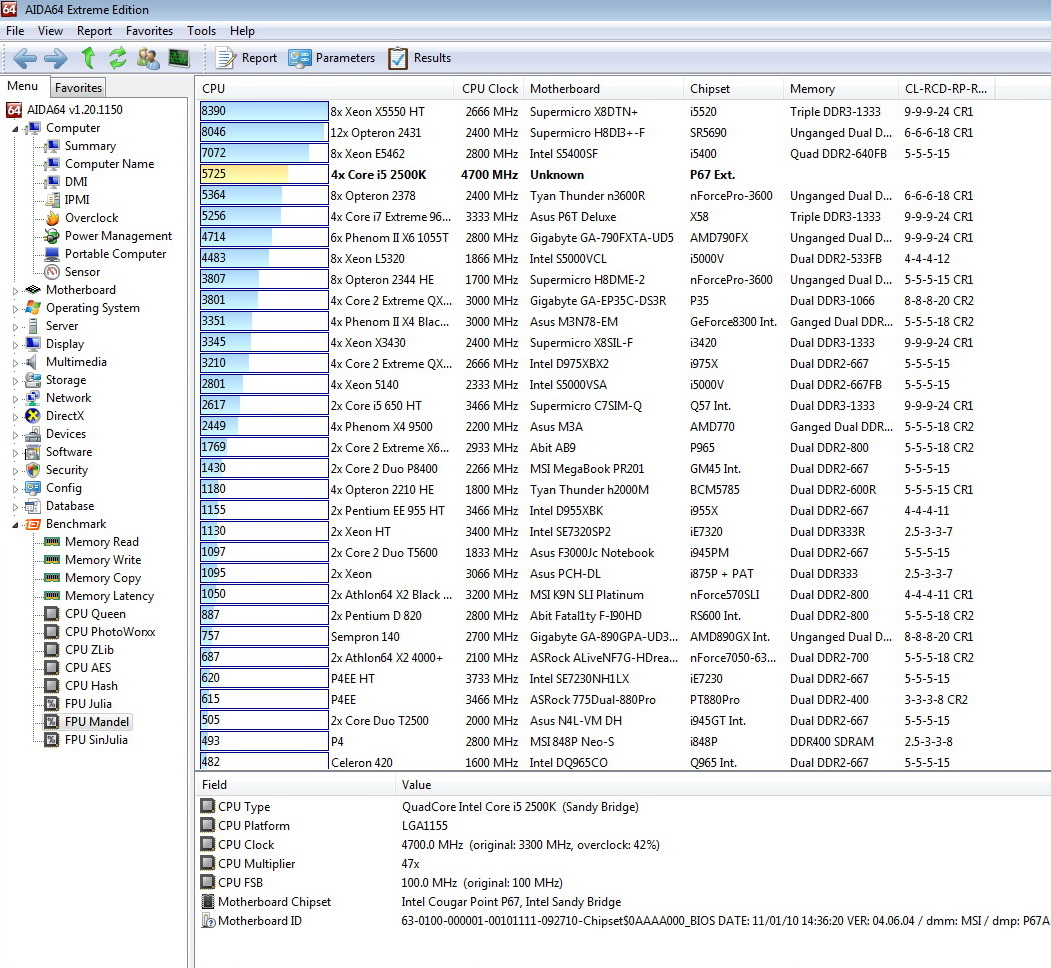Select Memory Write in the tree
Screen dimensions: 1051x968
pyautogui.click(x=103, y=560)
